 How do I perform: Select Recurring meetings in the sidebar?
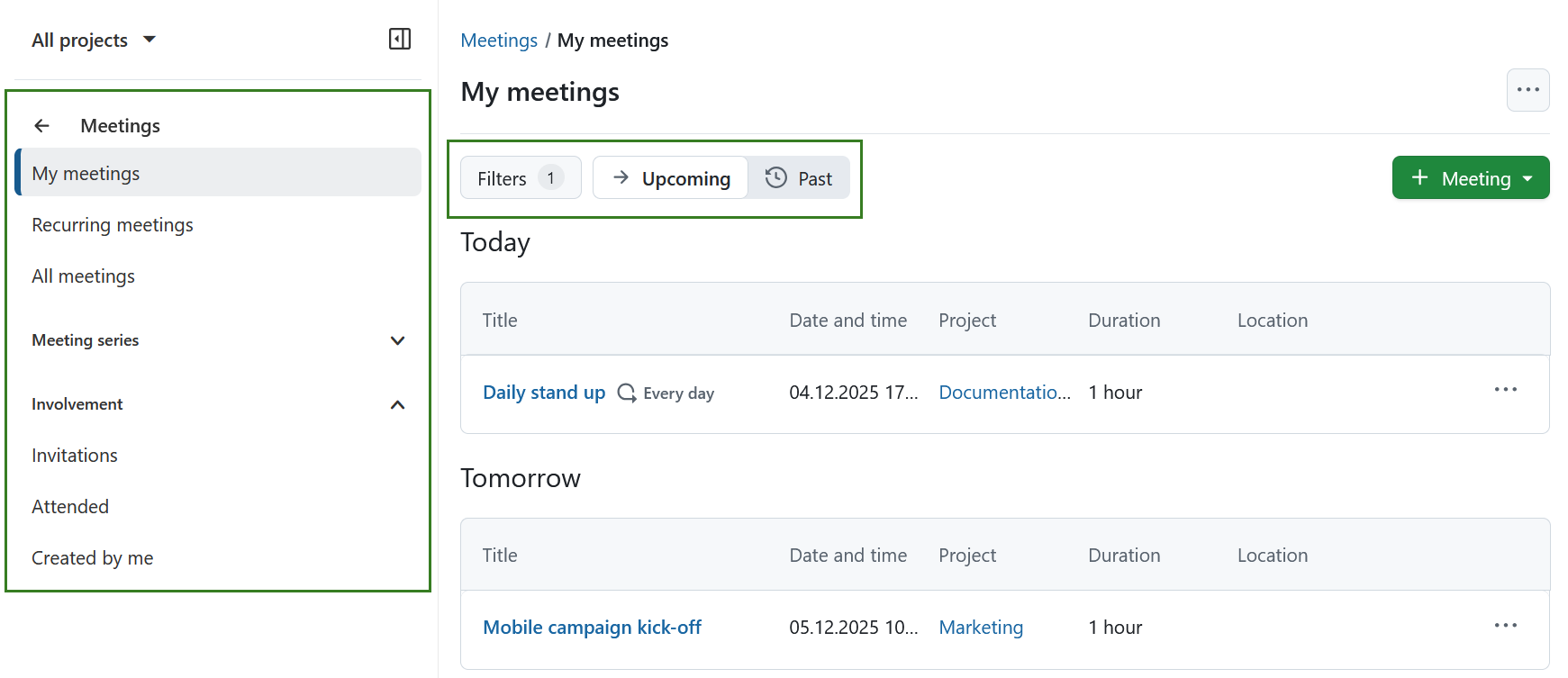coord(113,225)
